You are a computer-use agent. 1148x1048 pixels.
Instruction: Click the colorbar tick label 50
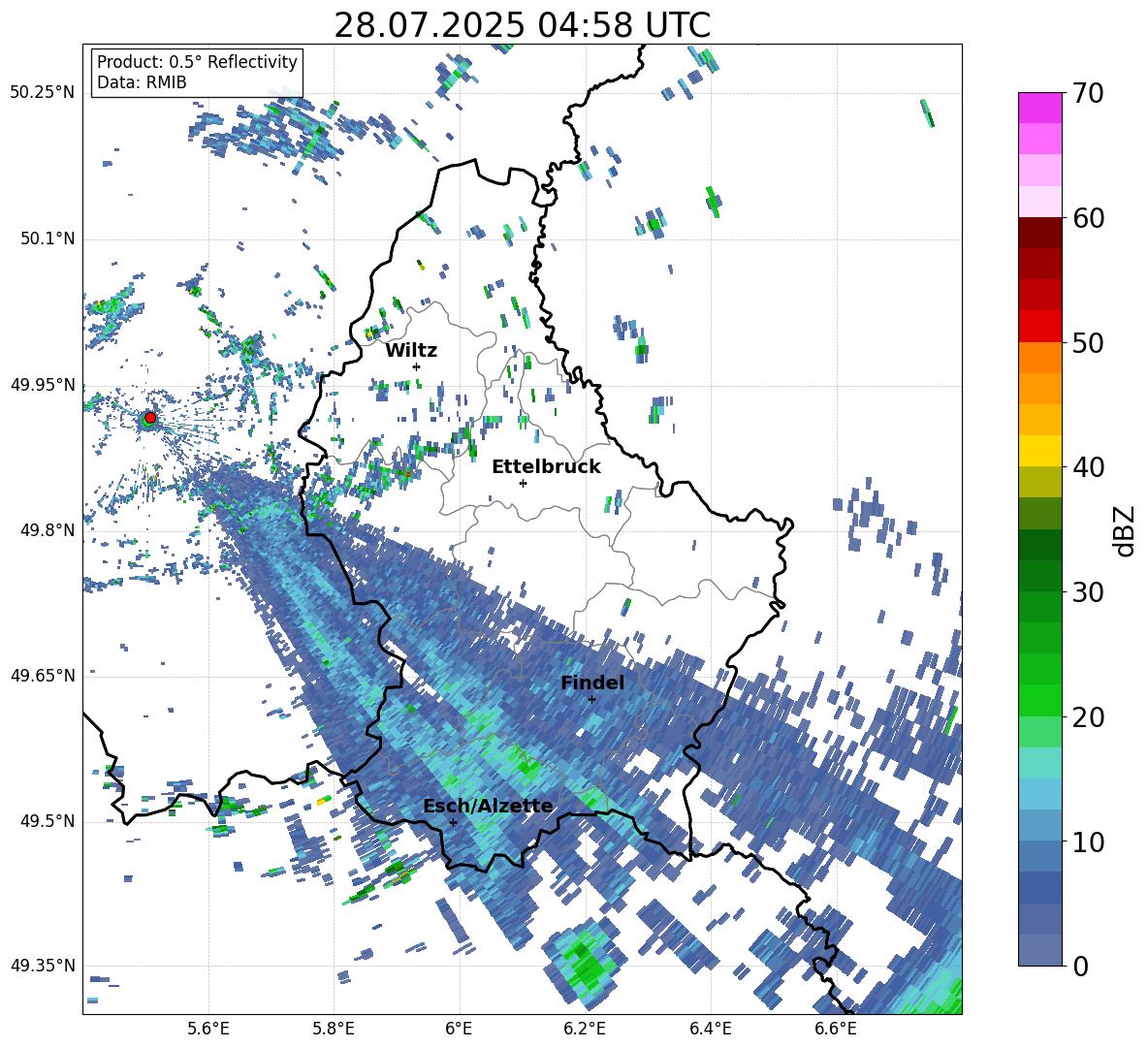1088,342
